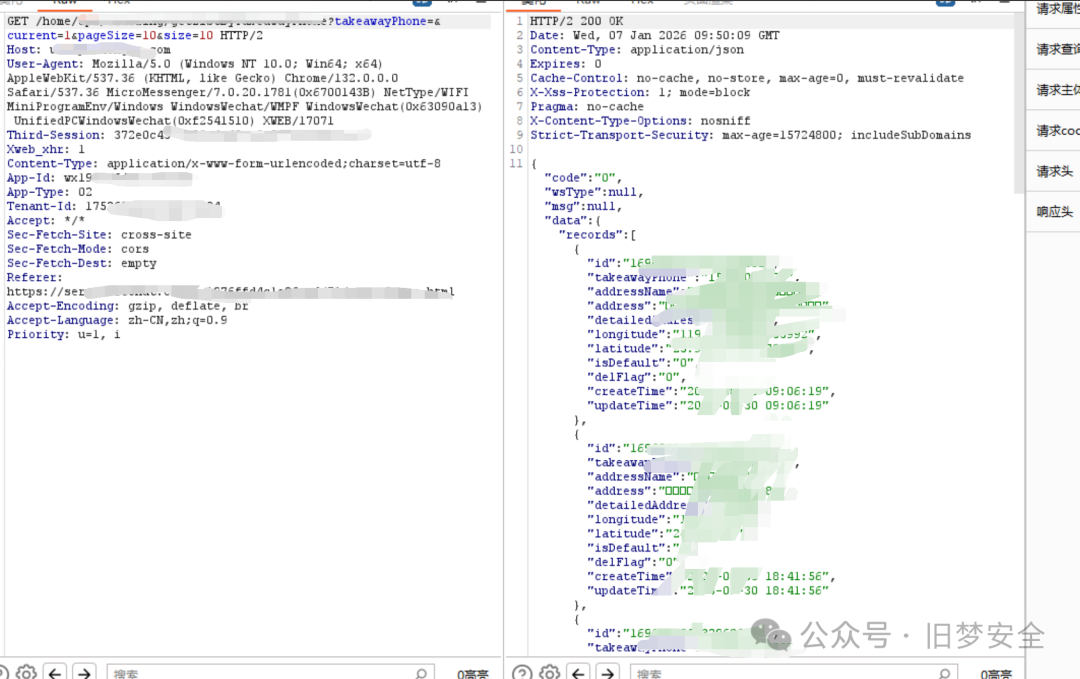Click the Accept: */* header
The height and width of the screenshot is (679, 1080).
point(45,221)
